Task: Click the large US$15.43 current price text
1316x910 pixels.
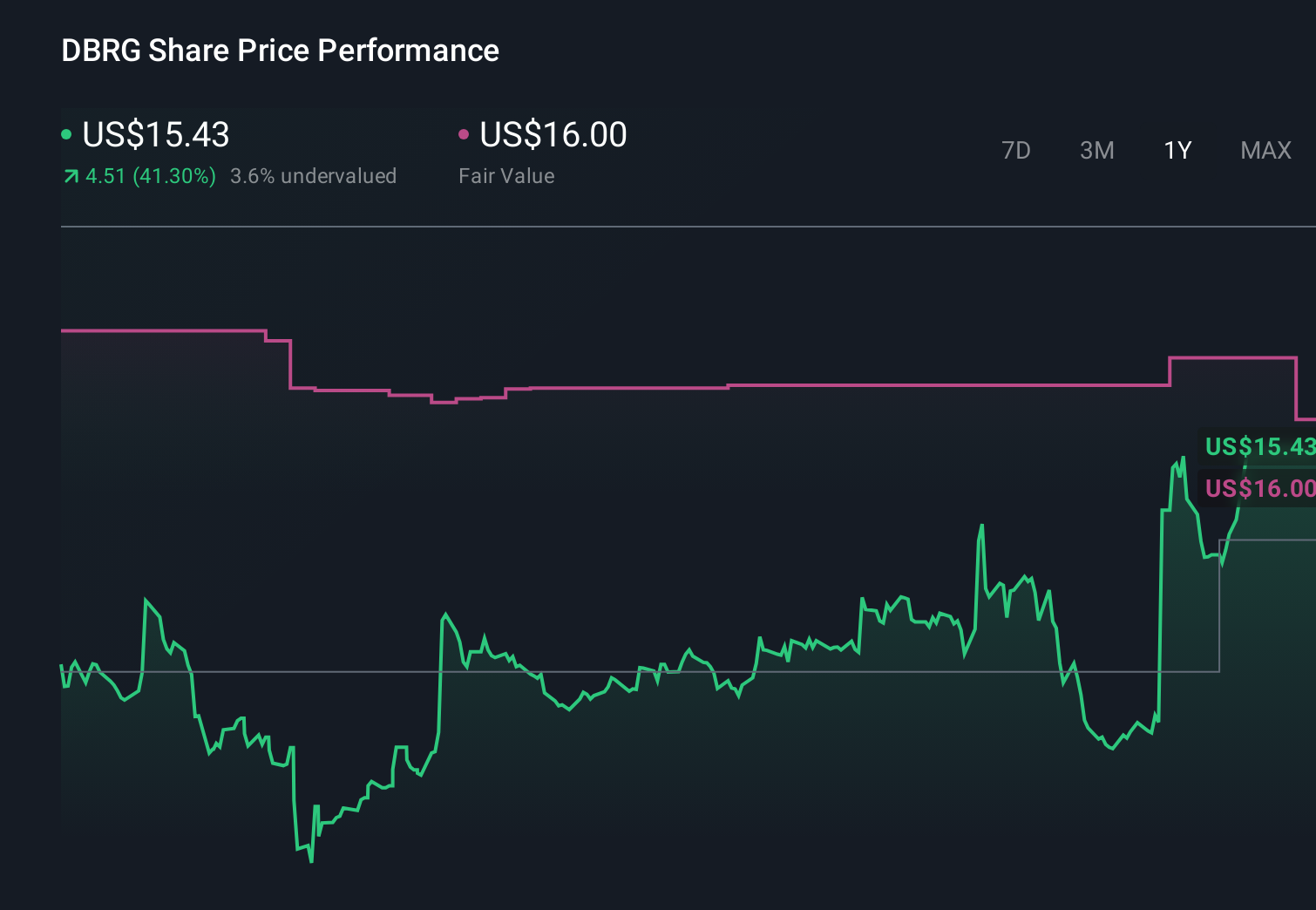Action: pyautogui.click(x=155, y=134)
